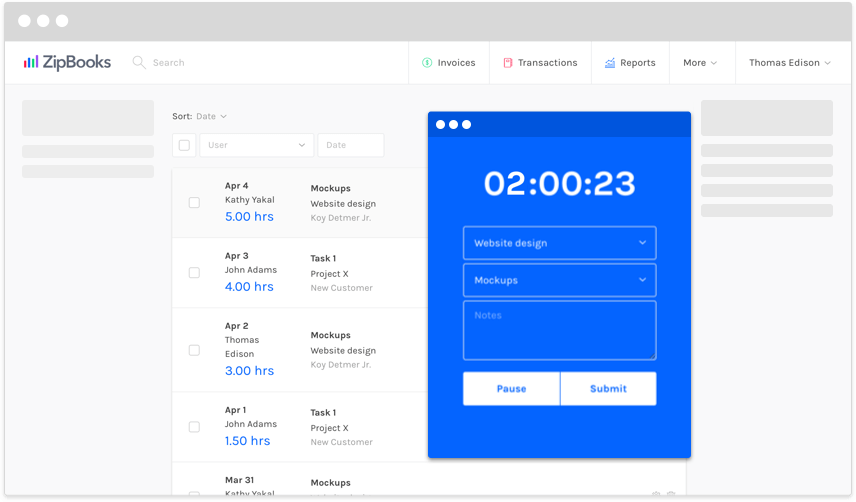Click the Reports chart icon
Viewport: 856px width, 502px height.
610,63
